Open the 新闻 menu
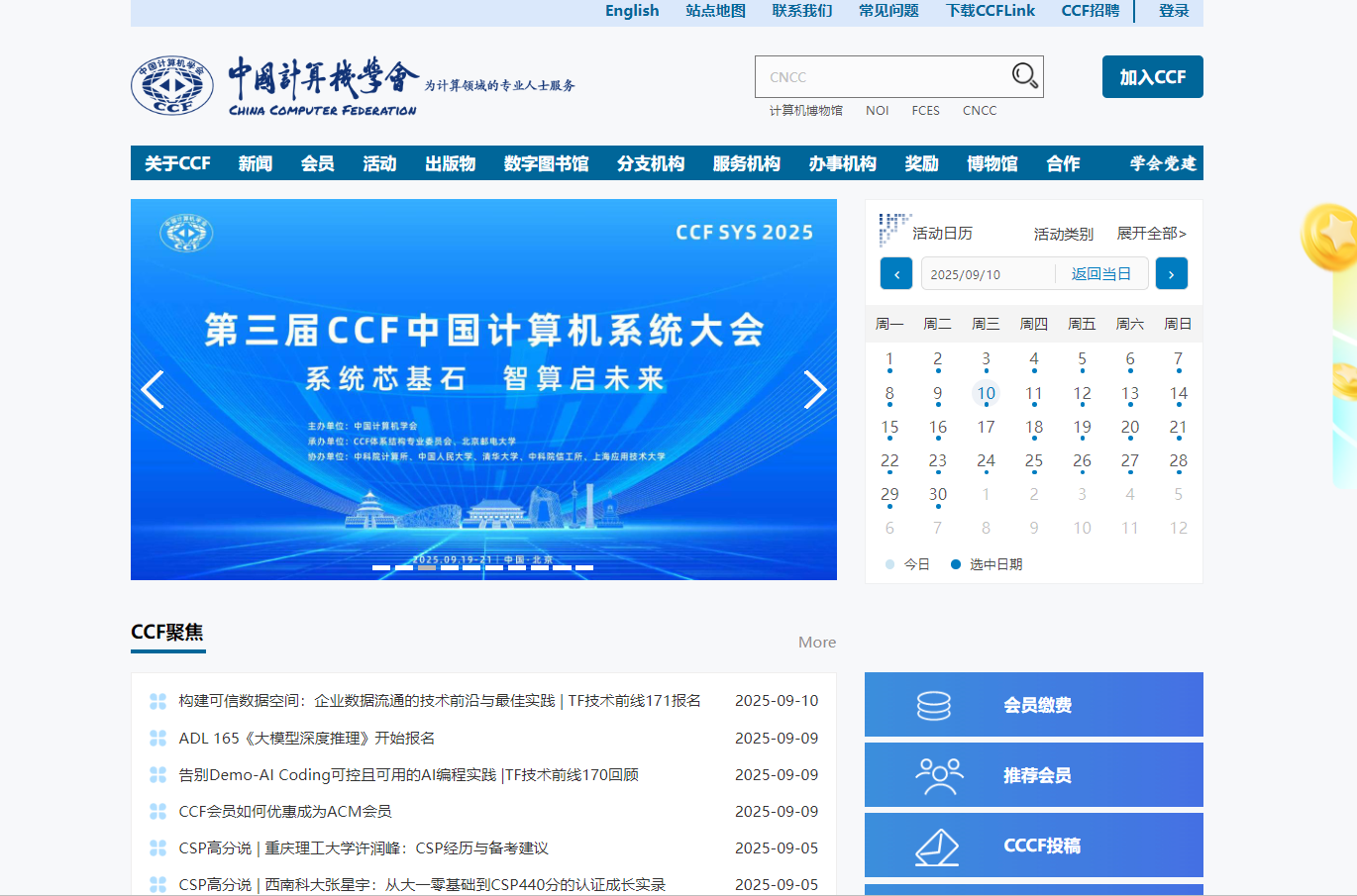Image resolution: width=1357 pixels, height=896 pixels. tap(255, 163)
